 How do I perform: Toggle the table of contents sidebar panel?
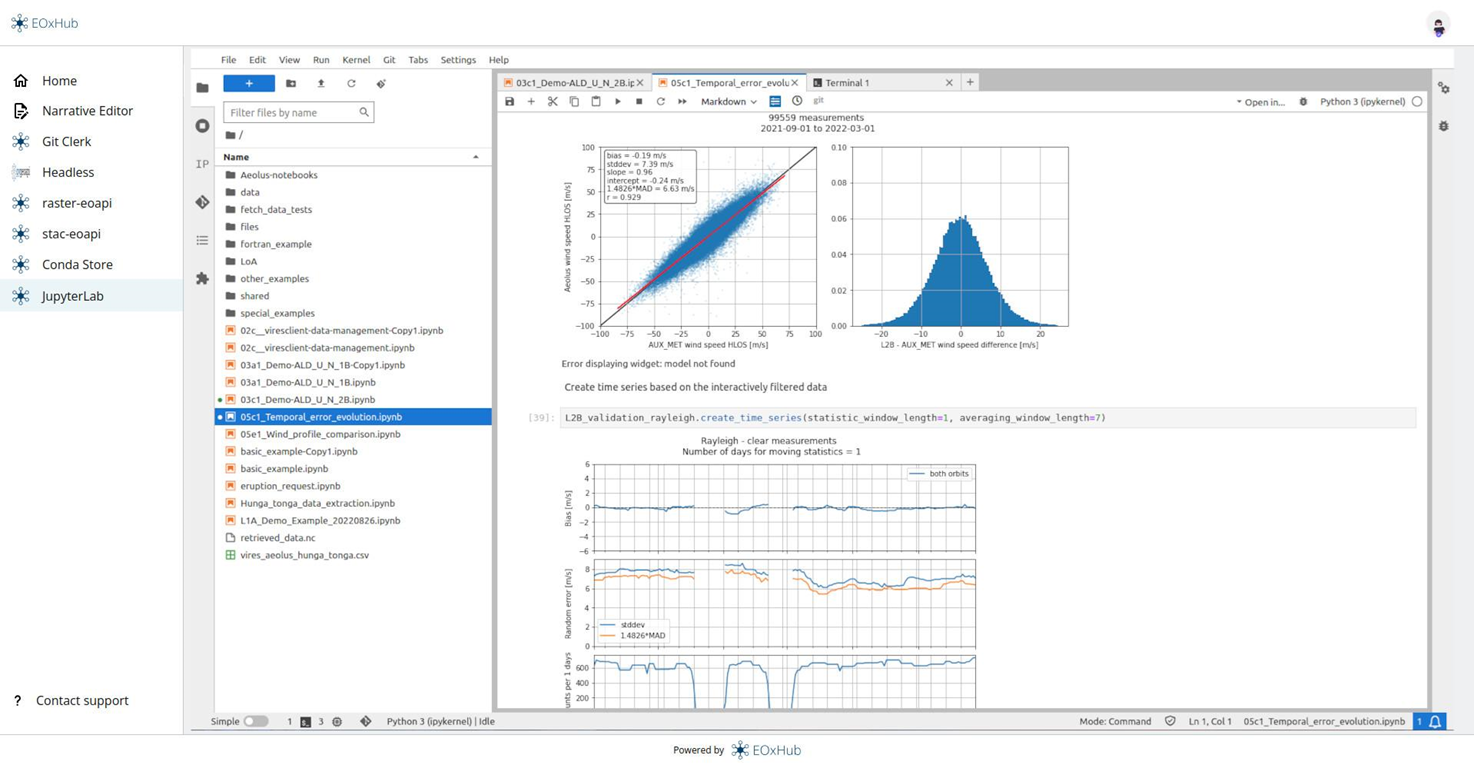(202, 240)
